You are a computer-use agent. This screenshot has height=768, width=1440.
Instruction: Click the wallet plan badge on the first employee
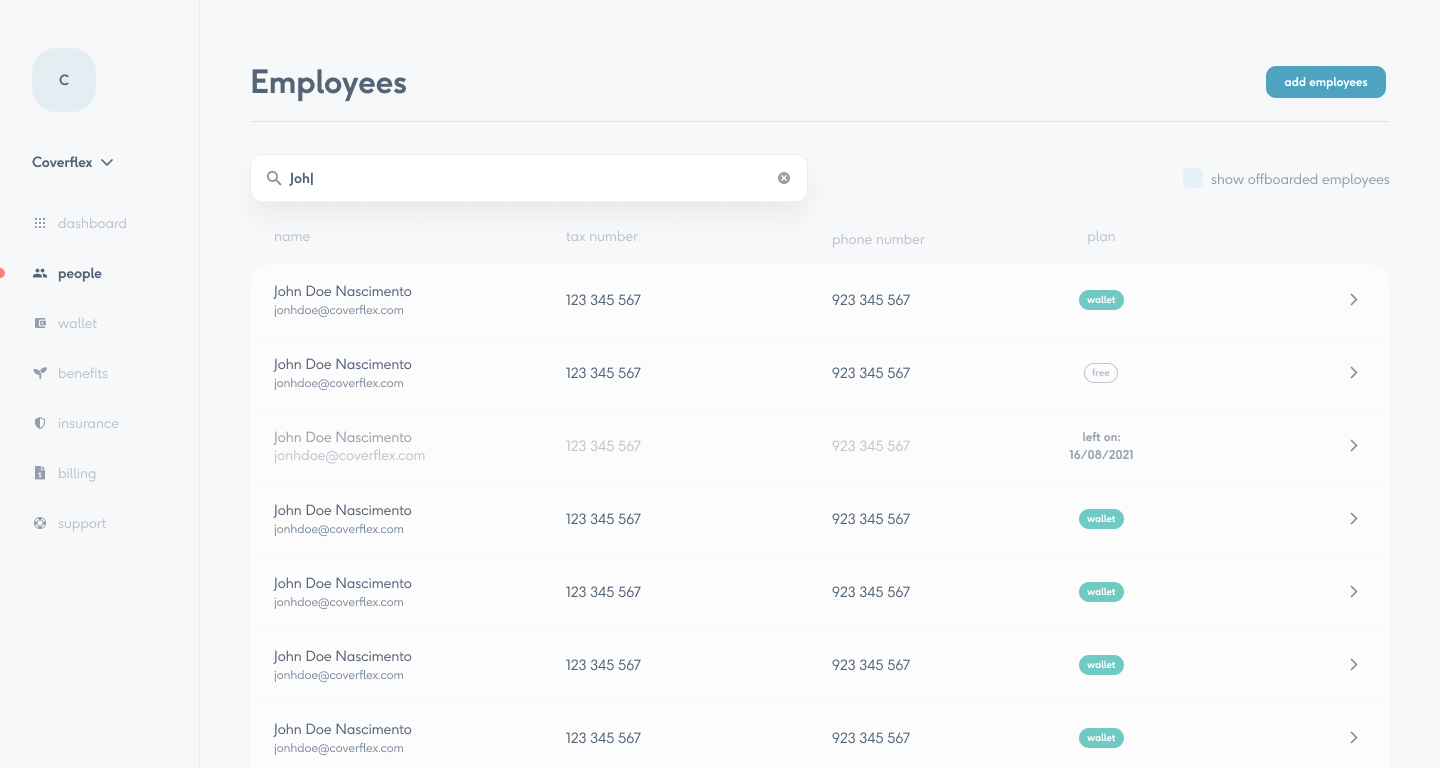[1101, 299]
